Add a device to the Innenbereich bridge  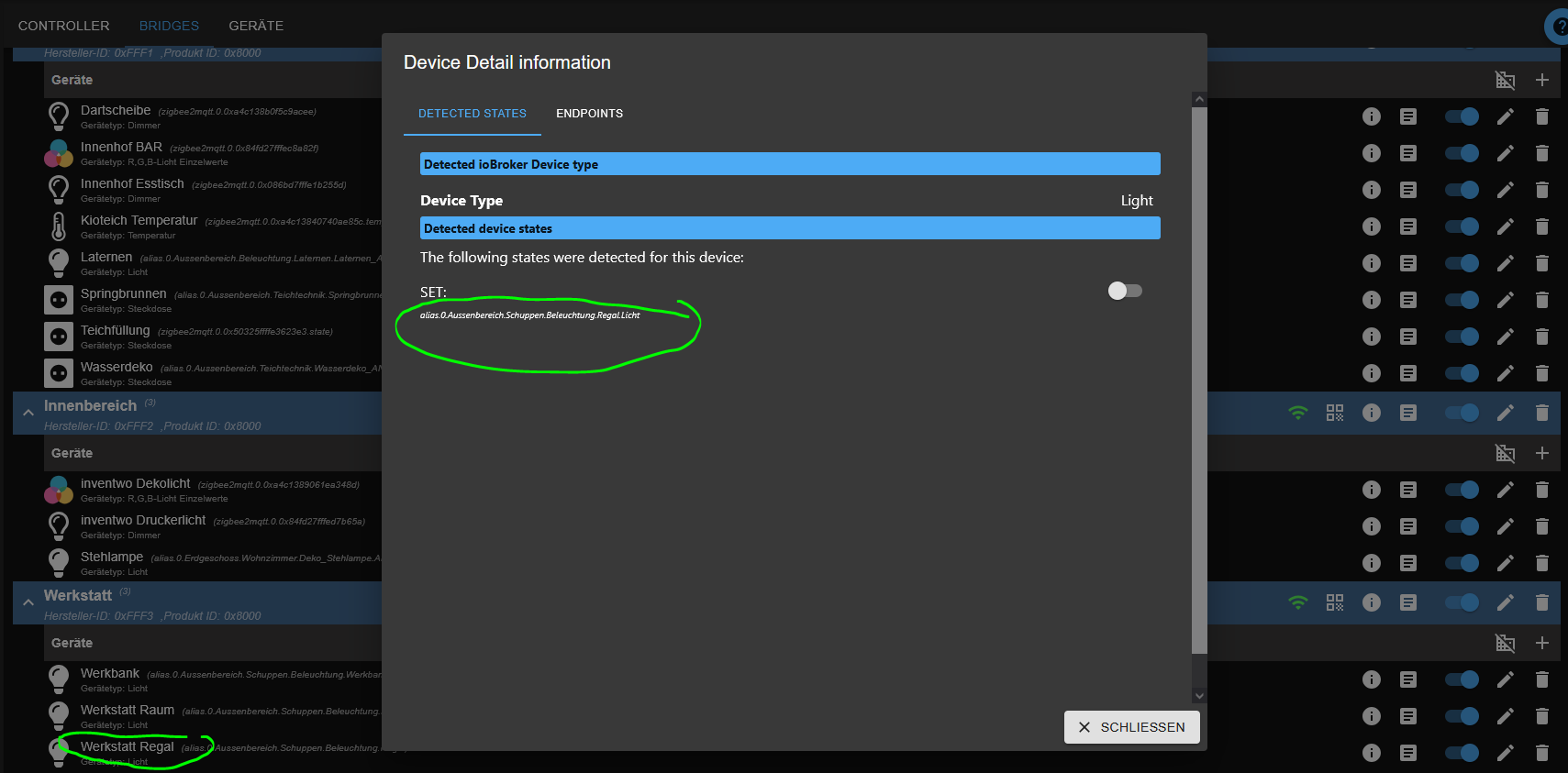point(1542,453)
